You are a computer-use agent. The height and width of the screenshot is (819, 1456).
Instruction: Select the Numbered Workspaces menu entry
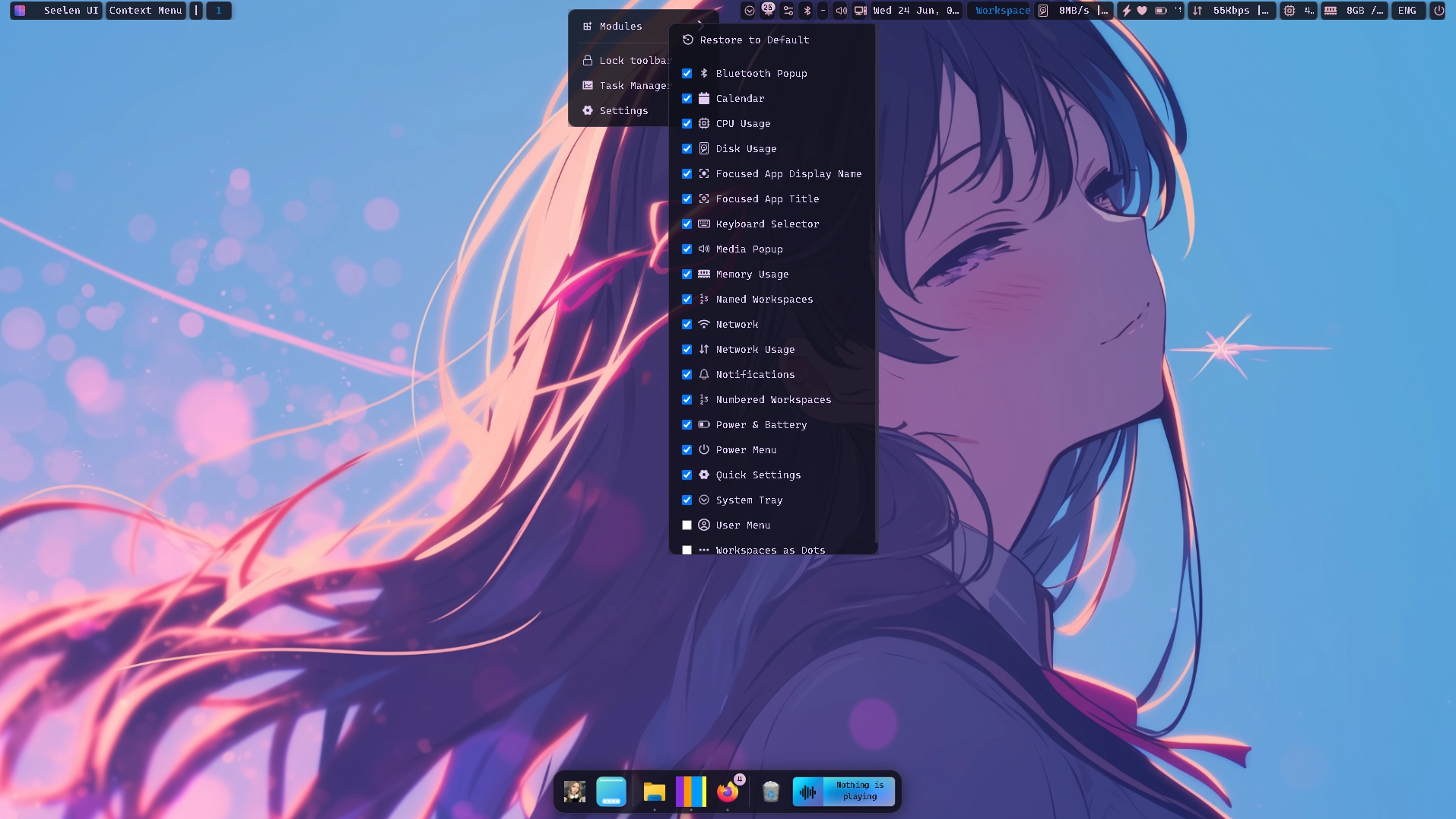pos(773,399)
